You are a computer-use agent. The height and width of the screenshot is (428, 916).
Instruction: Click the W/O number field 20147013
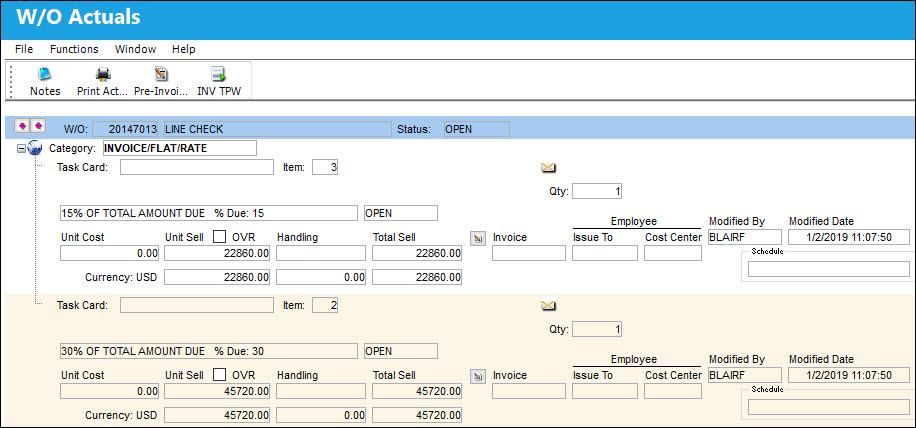[125, 129]
